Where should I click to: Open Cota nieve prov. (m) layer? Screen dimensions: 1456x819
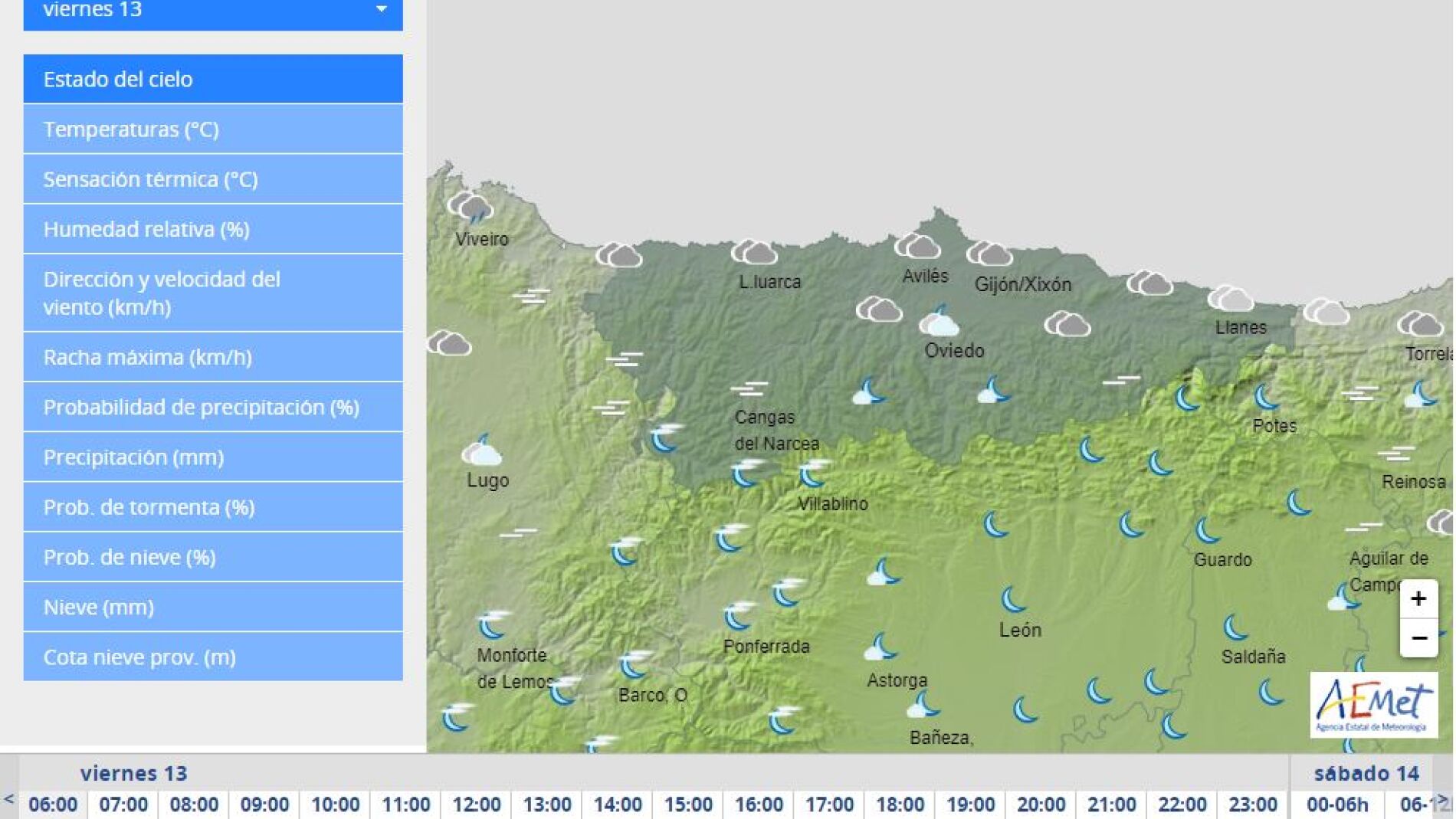[x=213, y=657]
